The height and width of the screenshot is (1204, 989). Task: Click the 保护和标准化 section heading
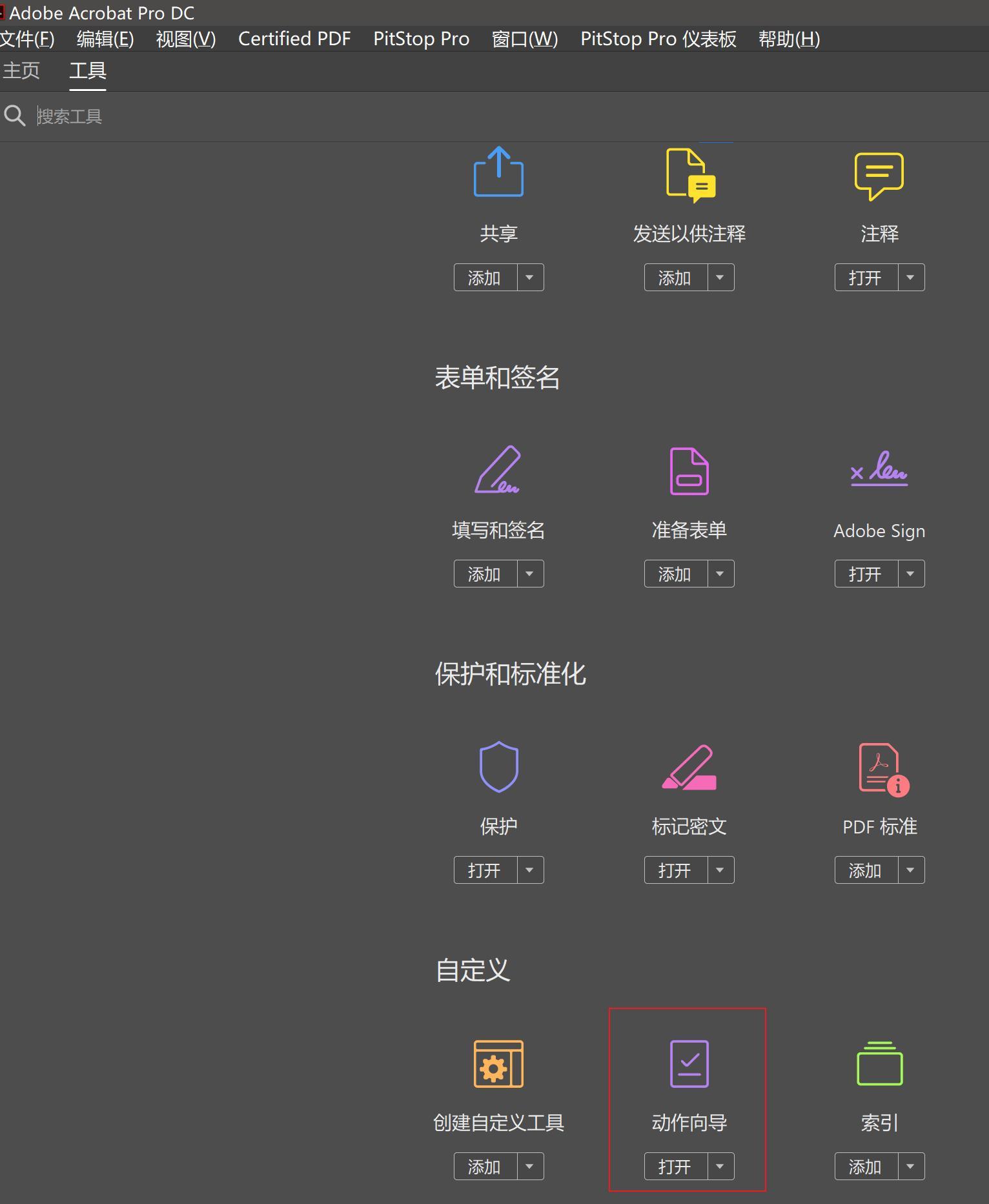click(x=510, y=674)
